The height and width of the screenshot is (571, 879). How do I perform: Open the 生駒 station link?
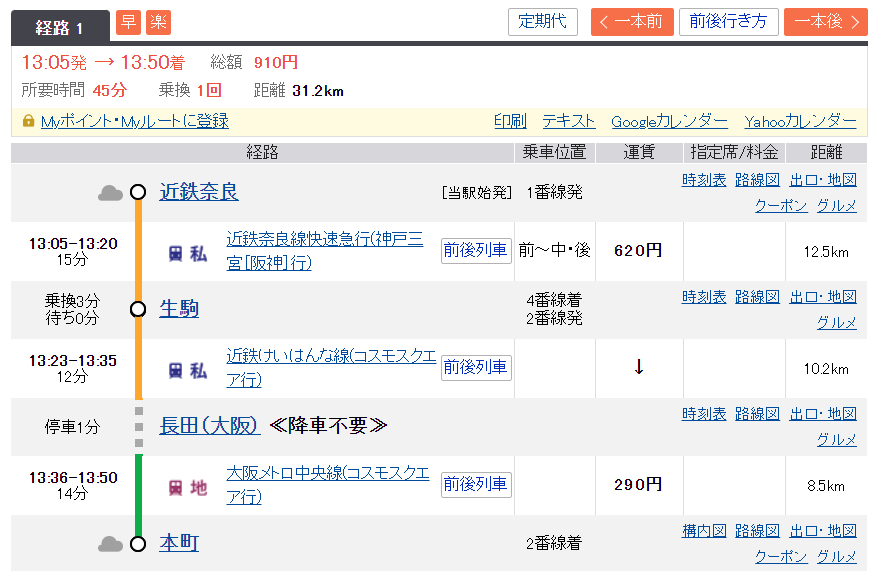click(179, 309)
